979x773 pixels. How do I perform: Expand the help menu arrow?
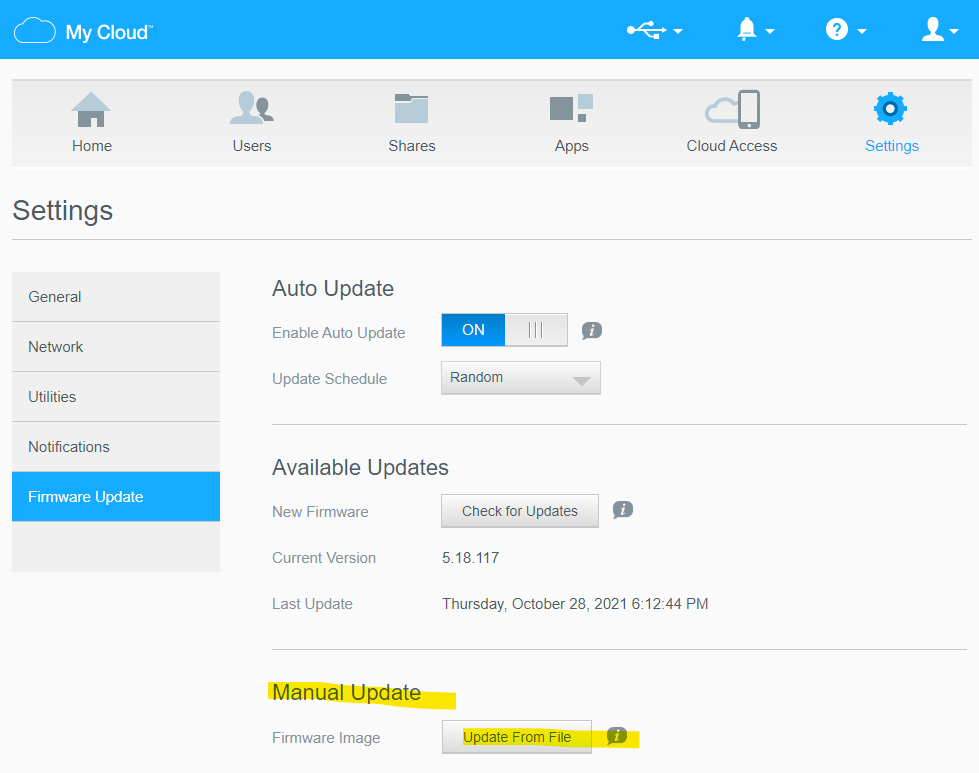coord(862,31)
